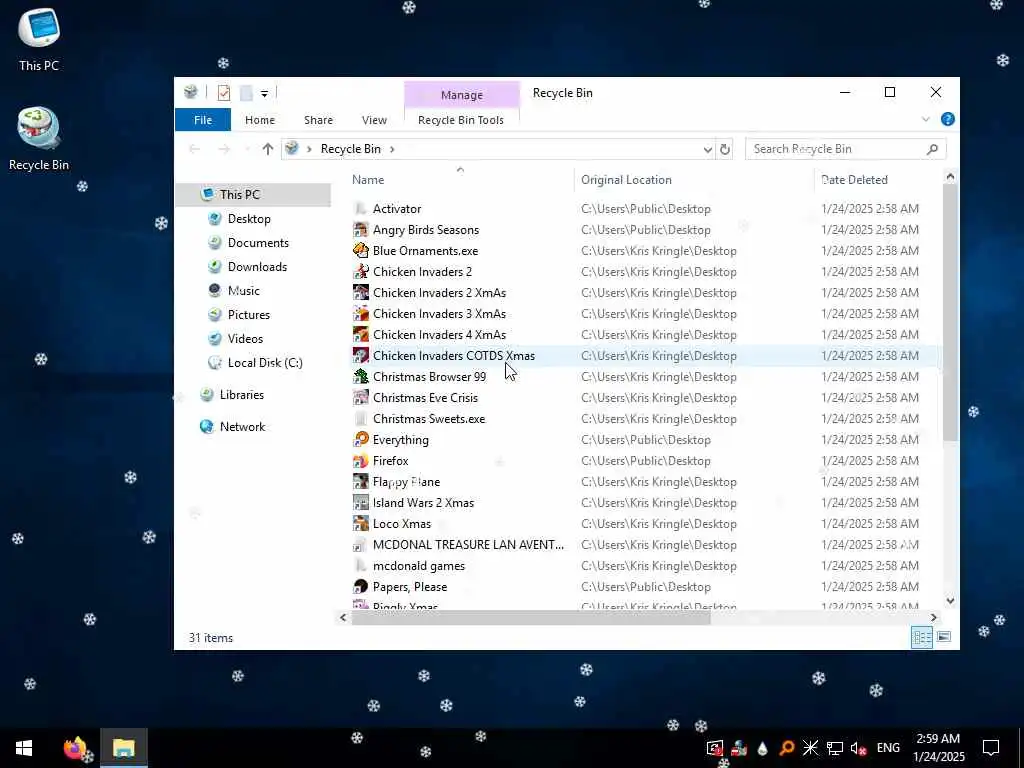Open the ENG language indicator
Screen dimensions: 1024x768
(x=888, y=748)
